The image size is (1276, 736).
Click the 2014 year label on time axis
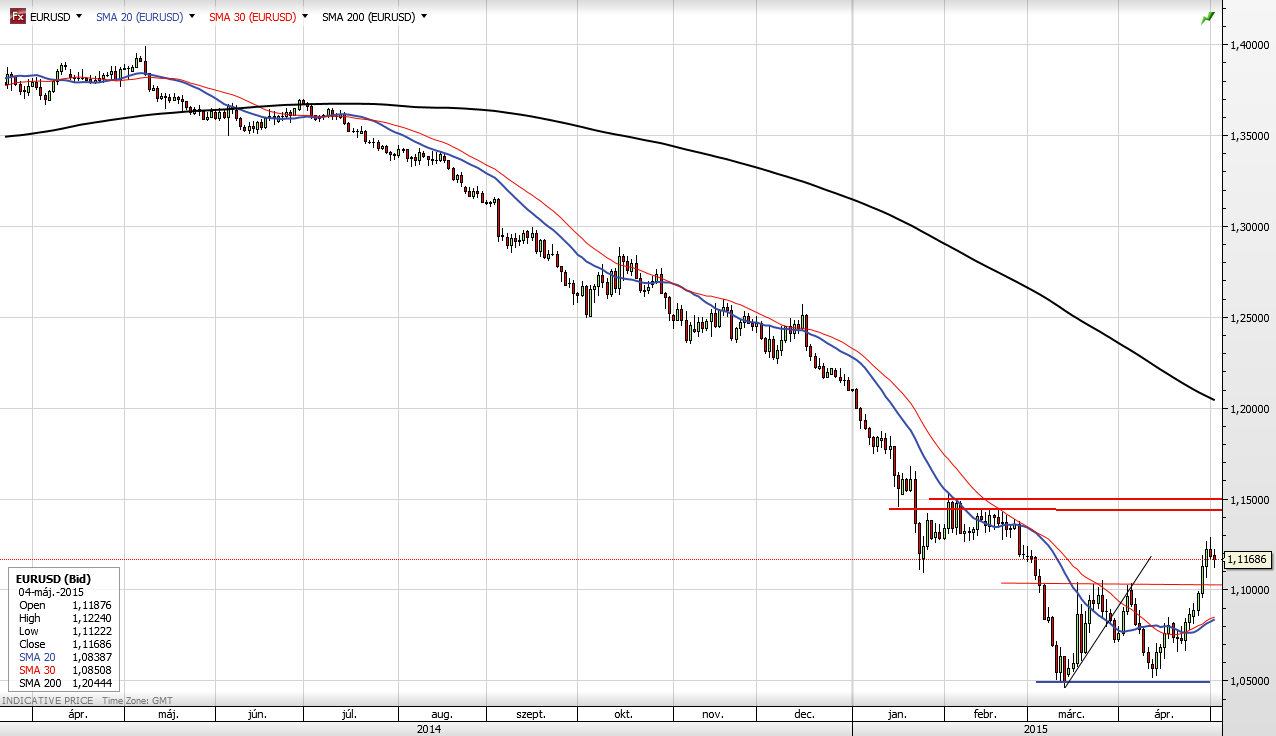click(x=428, y=729)
